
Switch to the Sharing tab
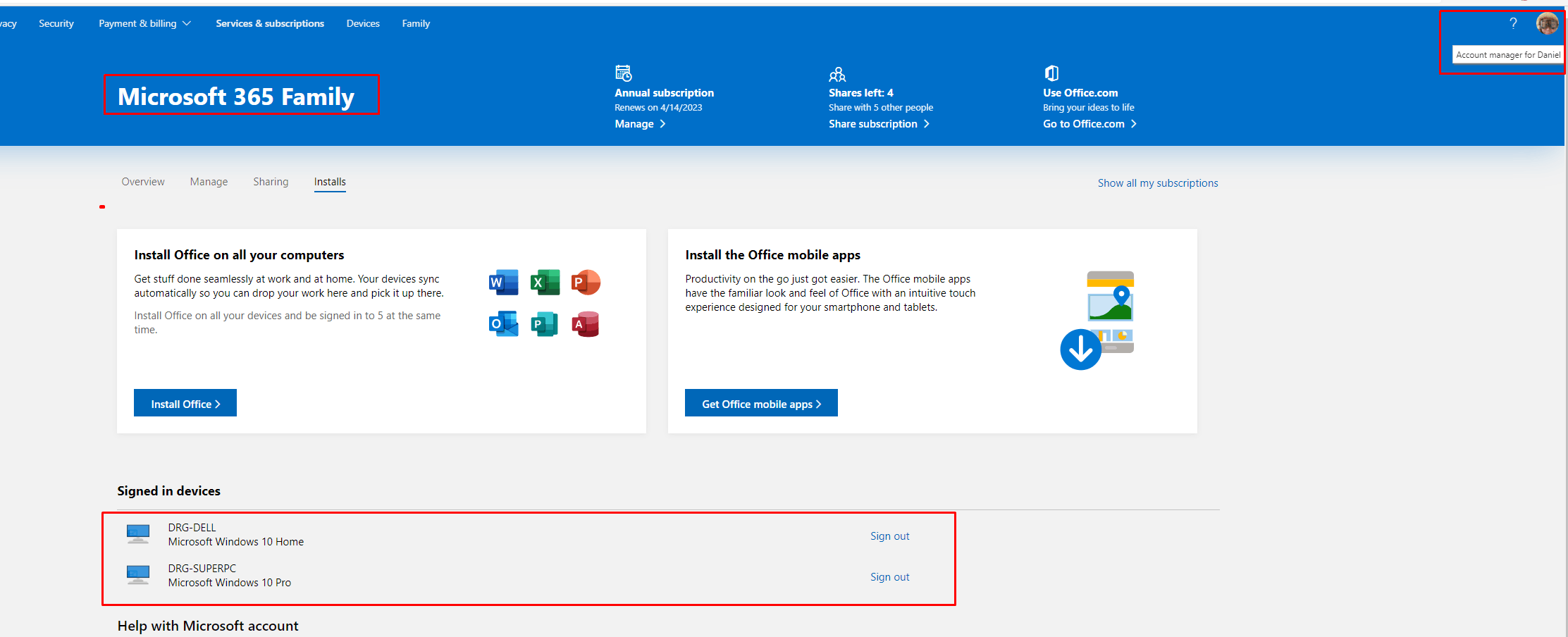[271, 182]
